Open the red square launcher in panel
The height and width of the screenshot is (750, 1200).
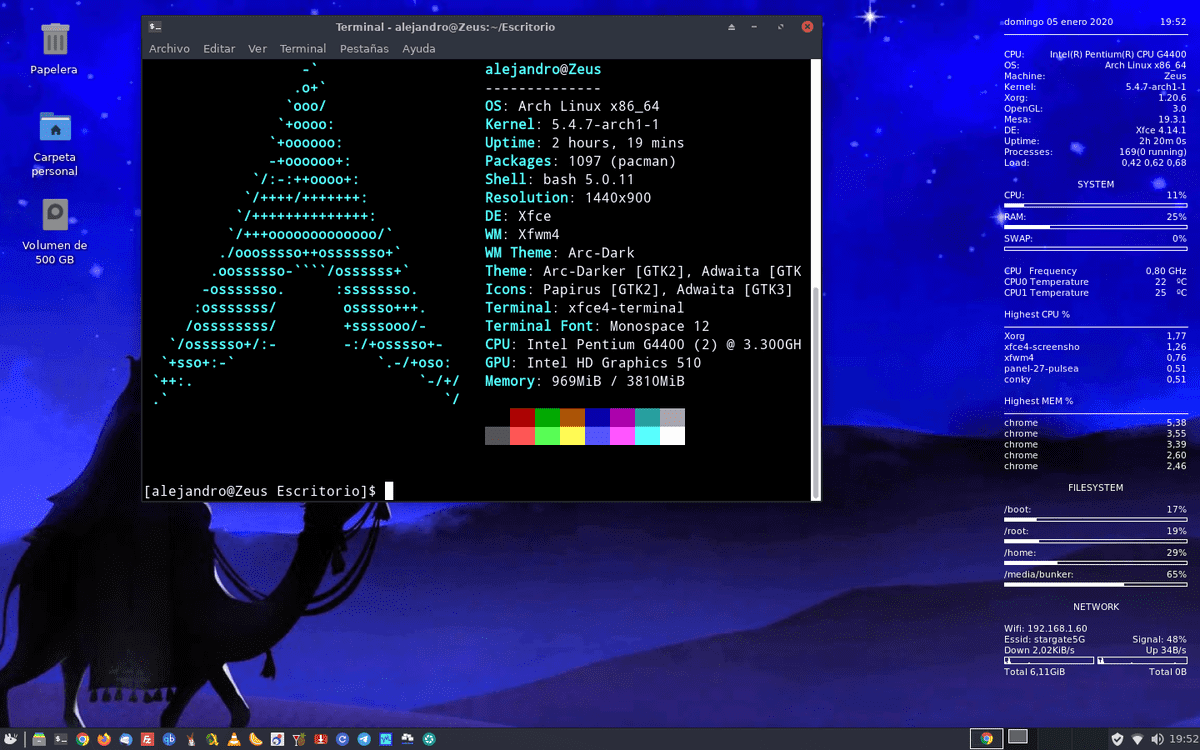[x=320, y=739]
